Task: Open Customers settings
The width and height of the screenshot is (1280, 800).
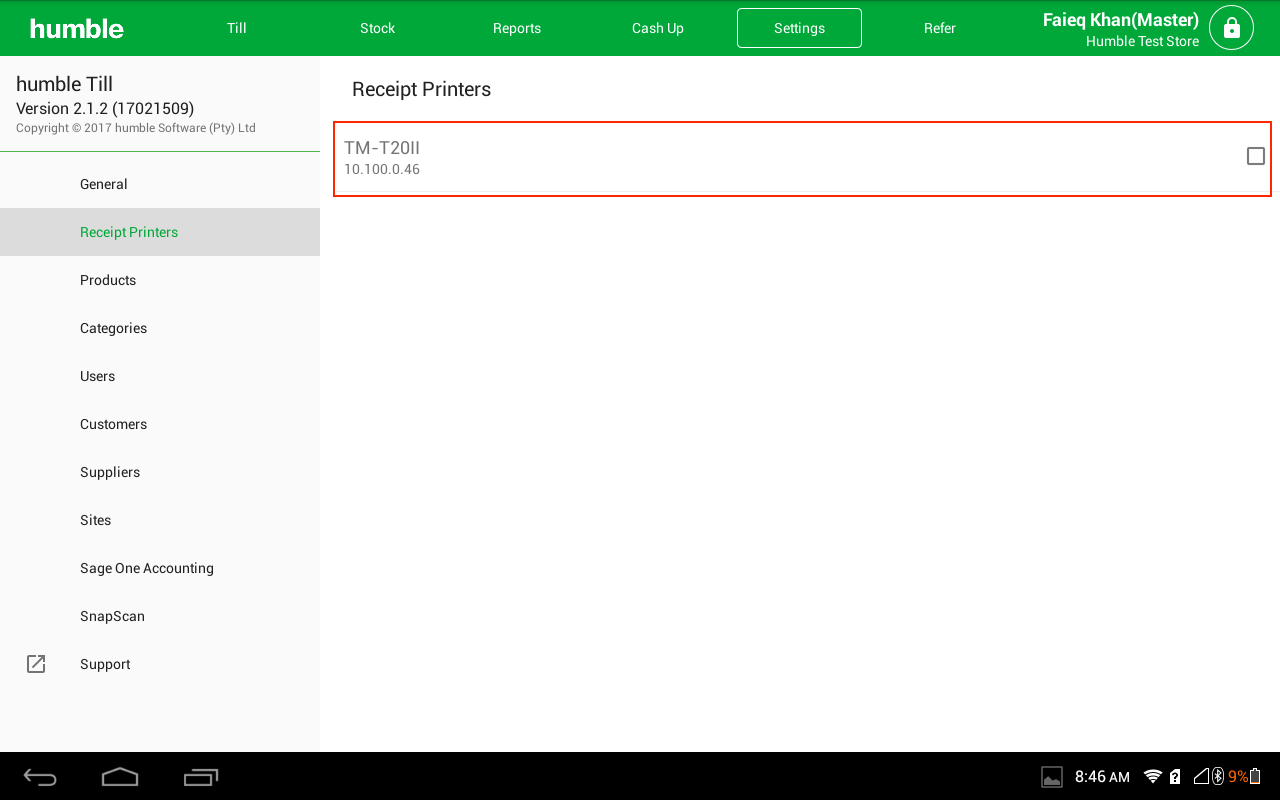Action: coord(160,424)
